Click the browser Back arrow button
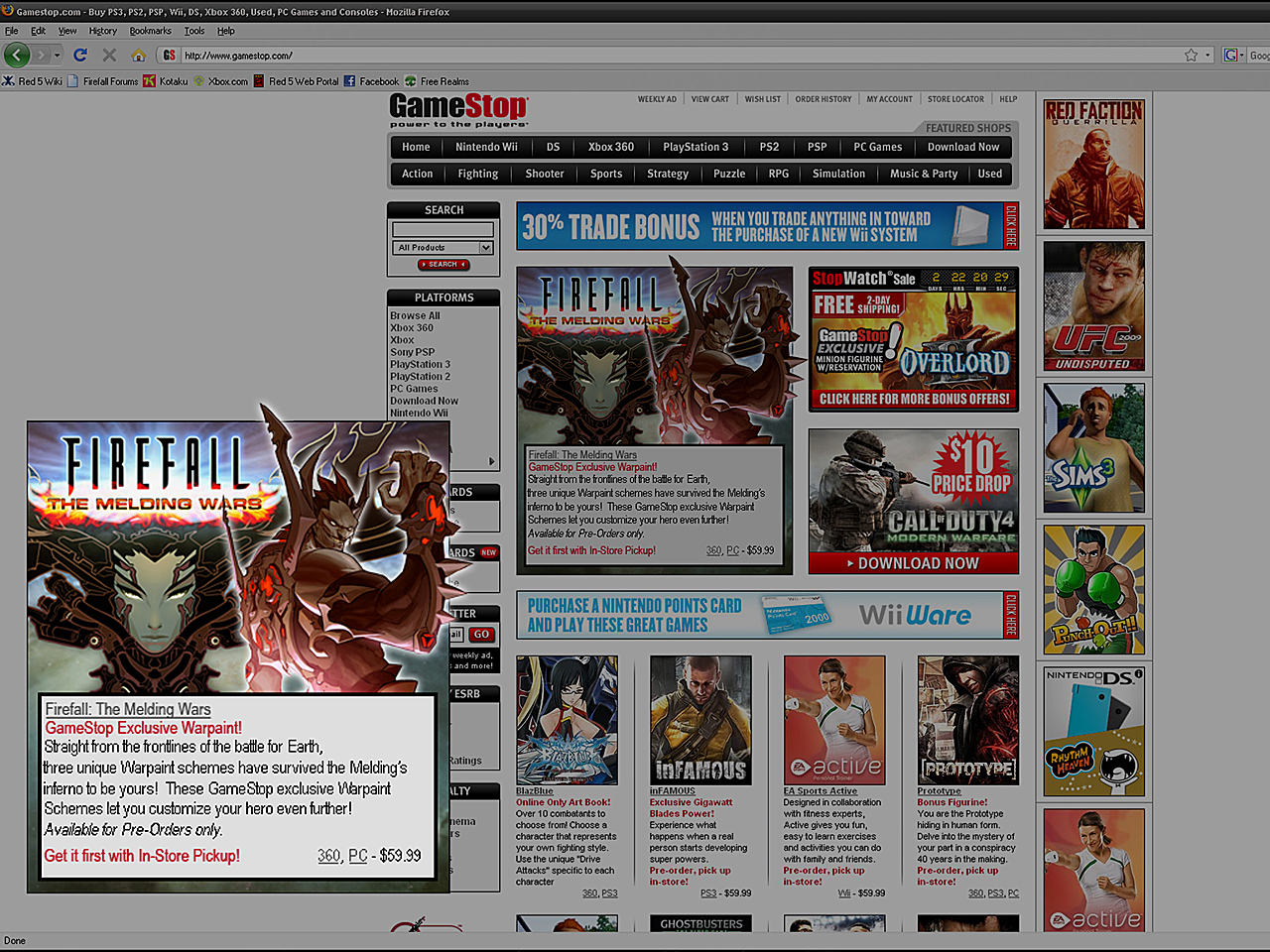 point(17,56)
